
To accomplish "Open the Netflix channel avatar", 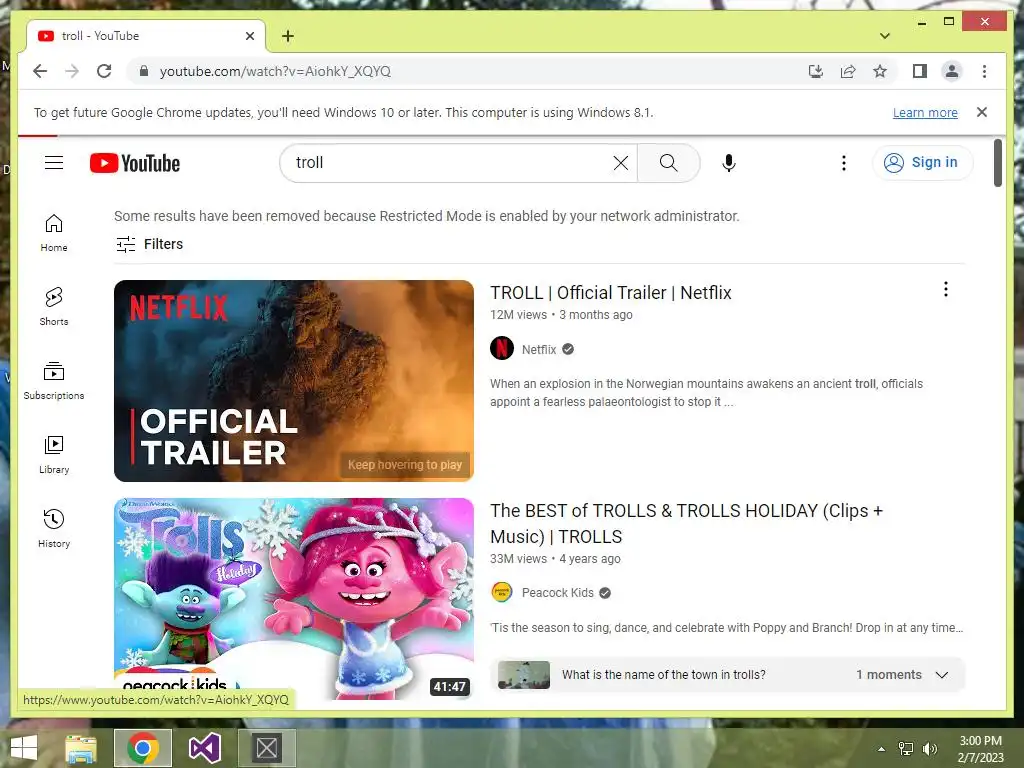I will tap(502, 349).
